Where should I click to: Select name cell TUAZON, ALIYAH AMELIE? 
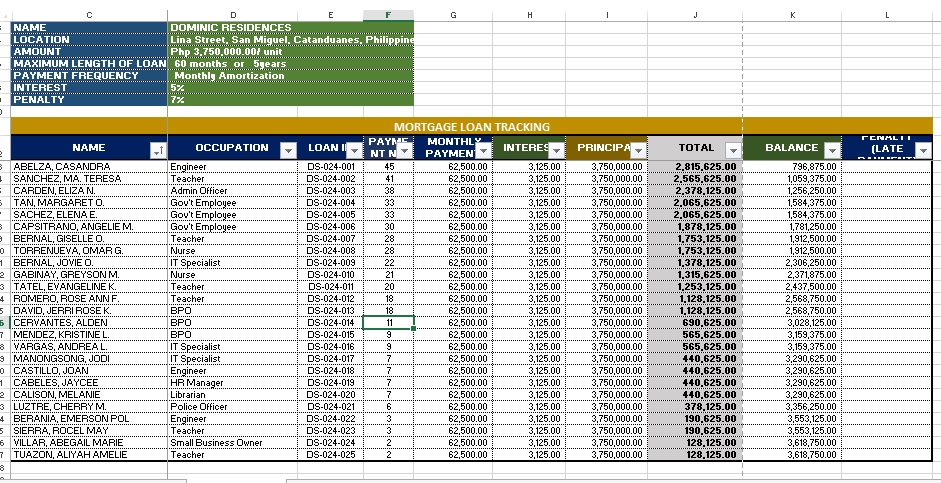click(89, 455)
